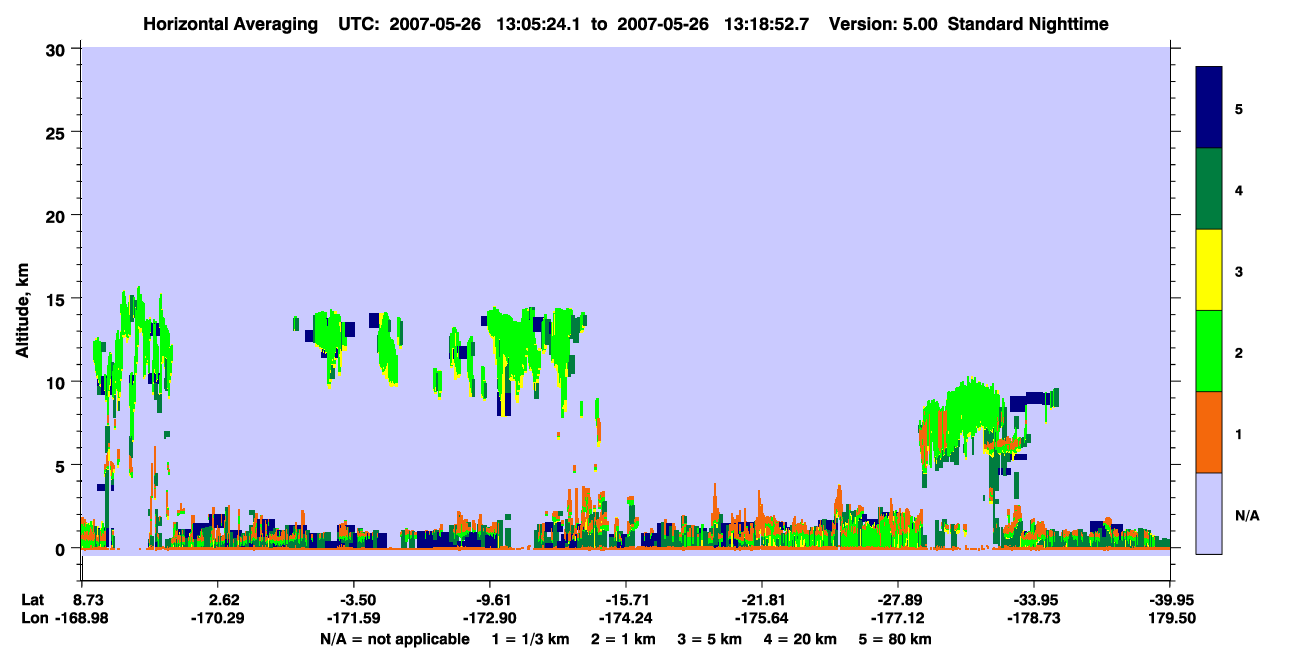Click latitude value '-21.81'
Image resolution: width=1300 pixels, height=667 pixels.
pyautogui.click(x=762, y=600)
